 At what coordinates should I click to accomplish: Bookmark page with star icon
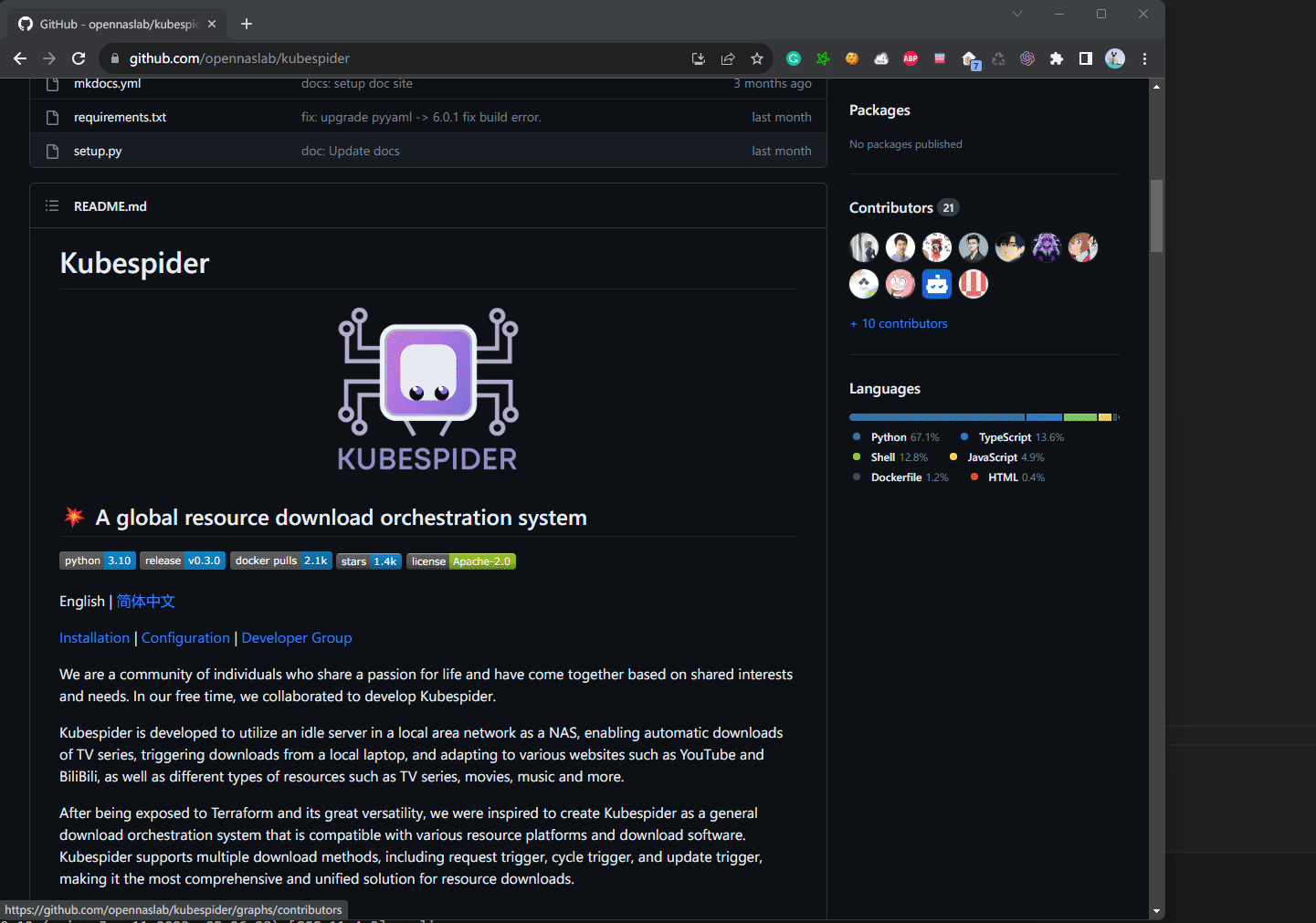757,58
